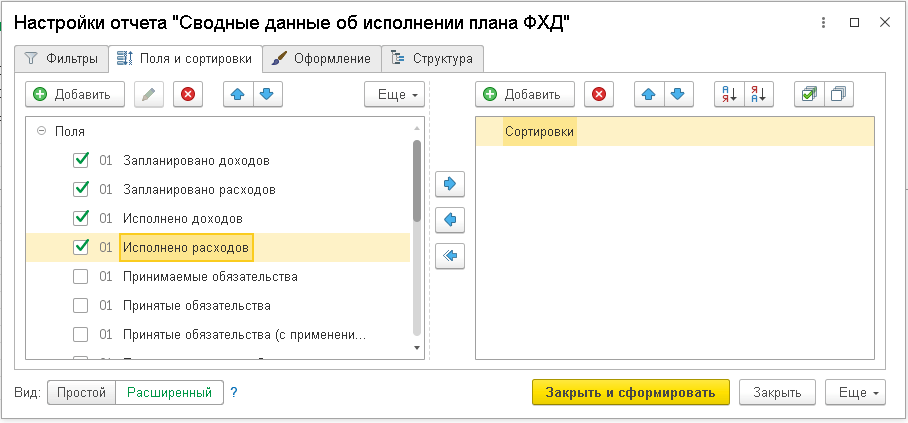Screen dimensions: 908x423
Task: Open the Оформление tab
Action: (322, 59)
